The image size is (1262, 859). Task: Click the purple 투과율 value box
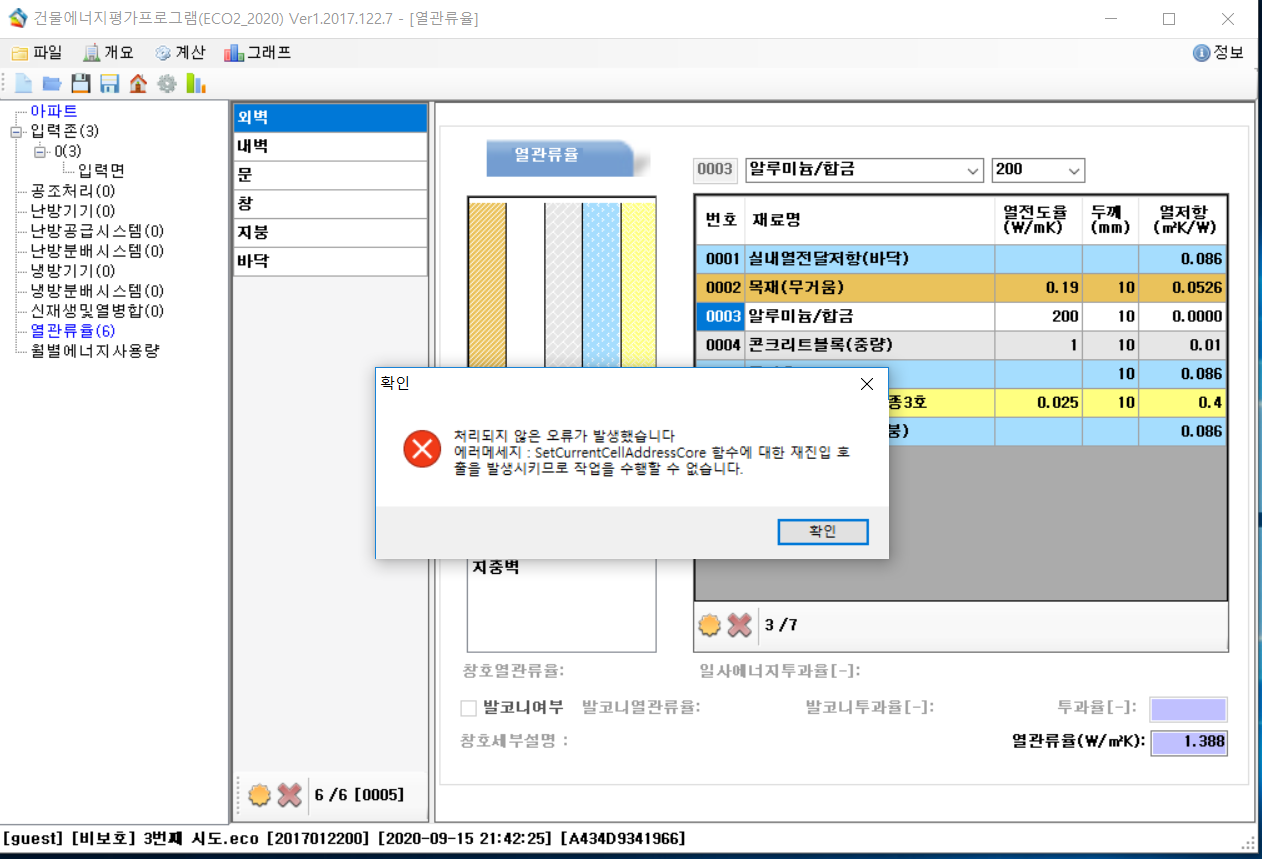(1188, 709)
